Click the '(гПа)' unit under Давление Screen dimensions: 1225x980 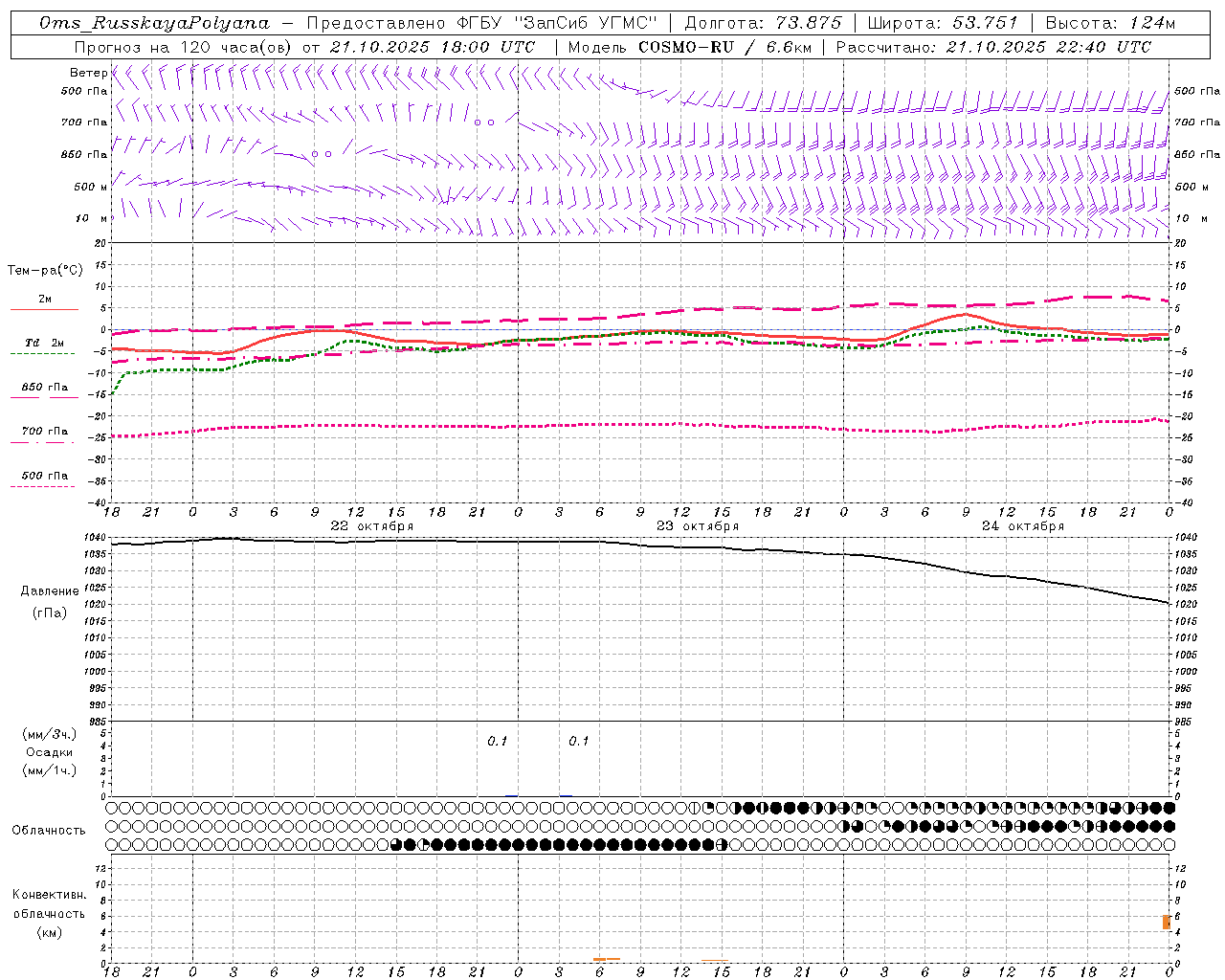(50, 613)
